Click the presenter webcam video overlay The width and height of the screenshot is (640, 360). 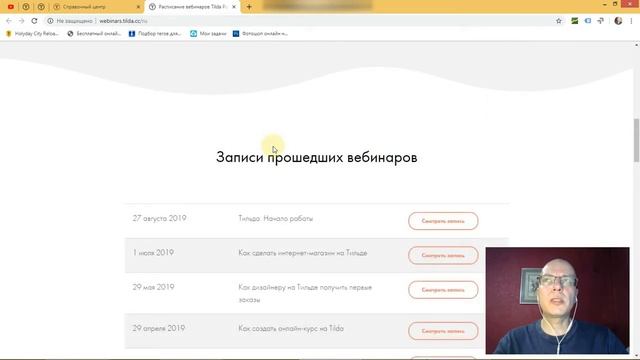557,300
